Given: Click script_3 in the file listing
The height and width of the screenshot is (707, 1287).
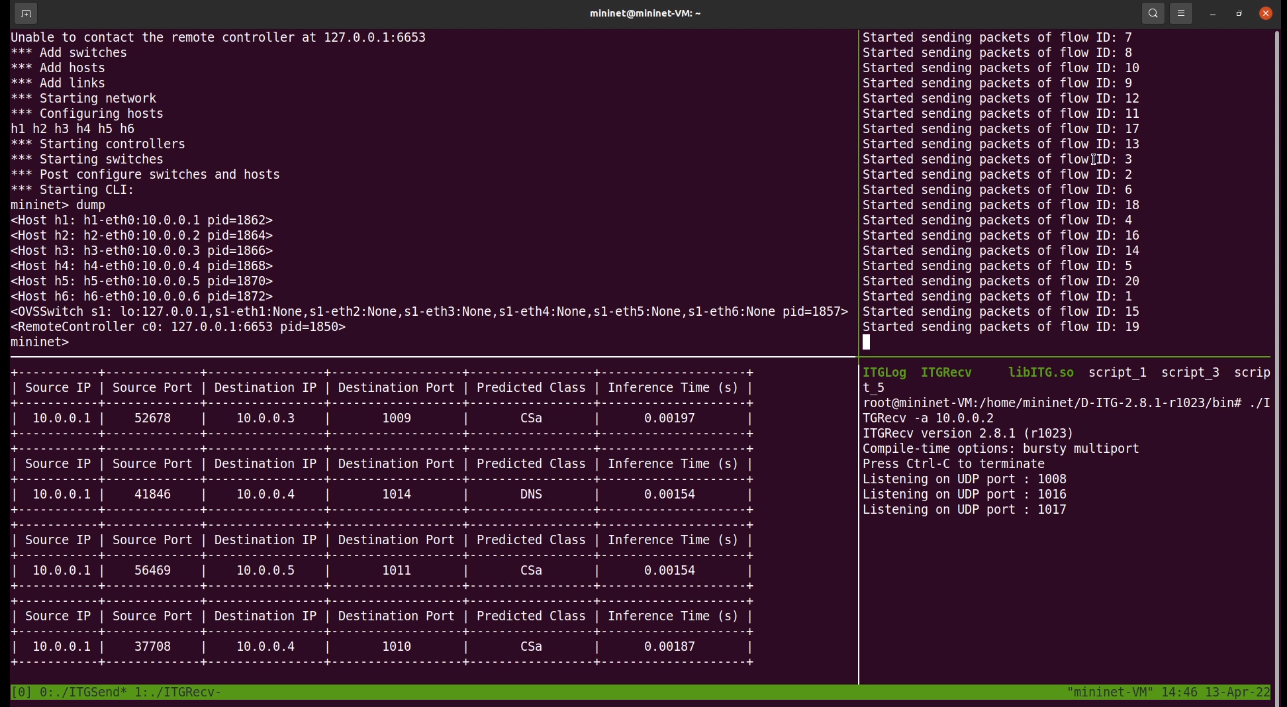Looking at the screenshot, I should click(x=1190, y=372).
